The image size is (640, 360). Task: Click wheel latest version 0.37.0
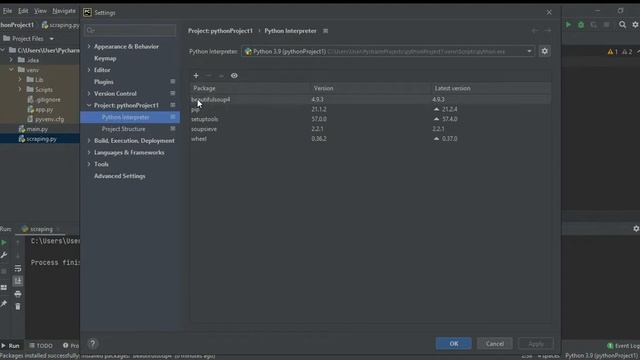point(449,139)
